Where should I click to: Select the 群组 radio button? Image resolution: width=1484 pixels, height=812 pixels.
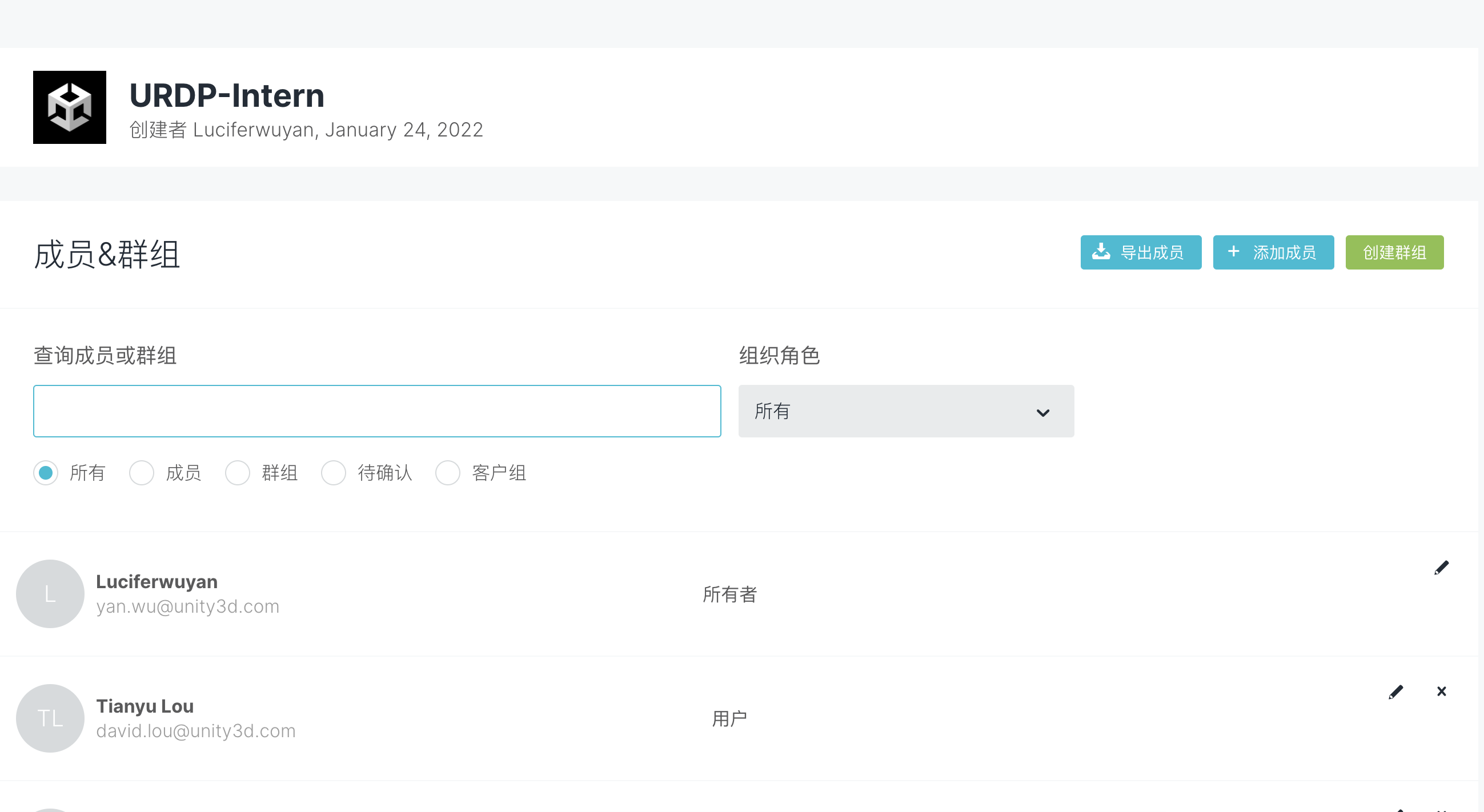[238, 473]
